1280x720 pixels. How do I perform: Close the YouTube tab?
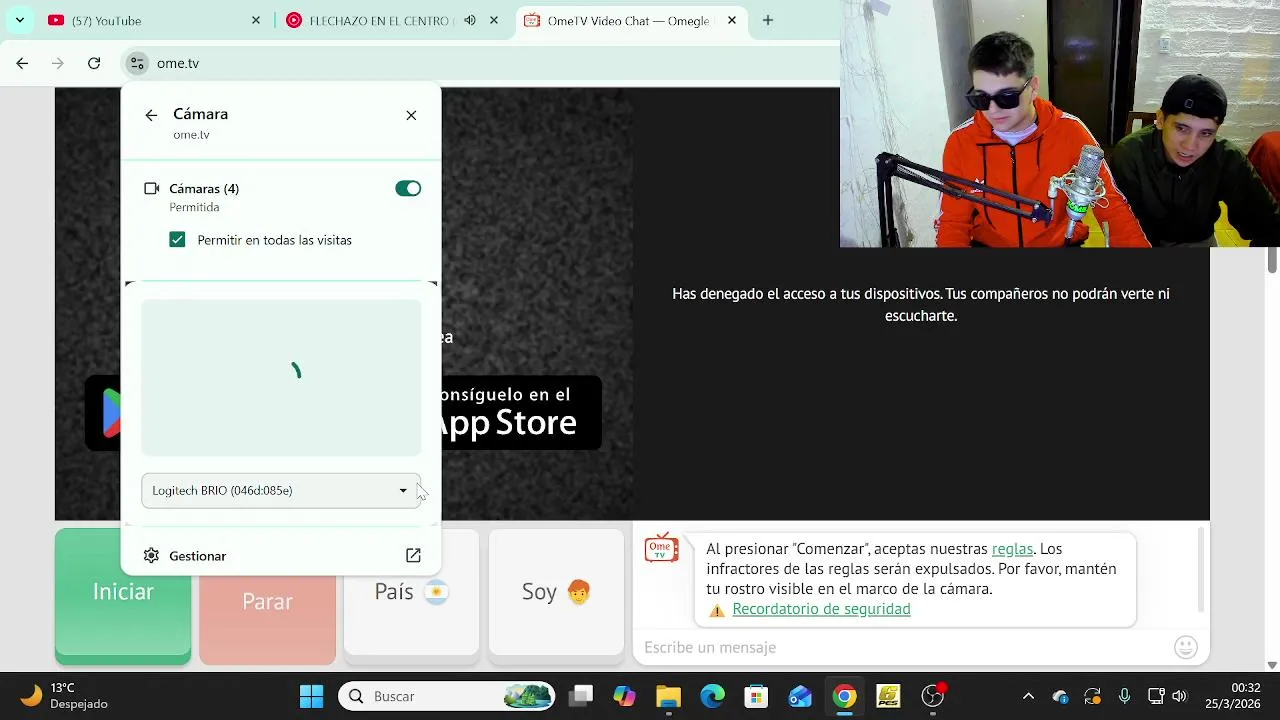[x=256, y=20]
